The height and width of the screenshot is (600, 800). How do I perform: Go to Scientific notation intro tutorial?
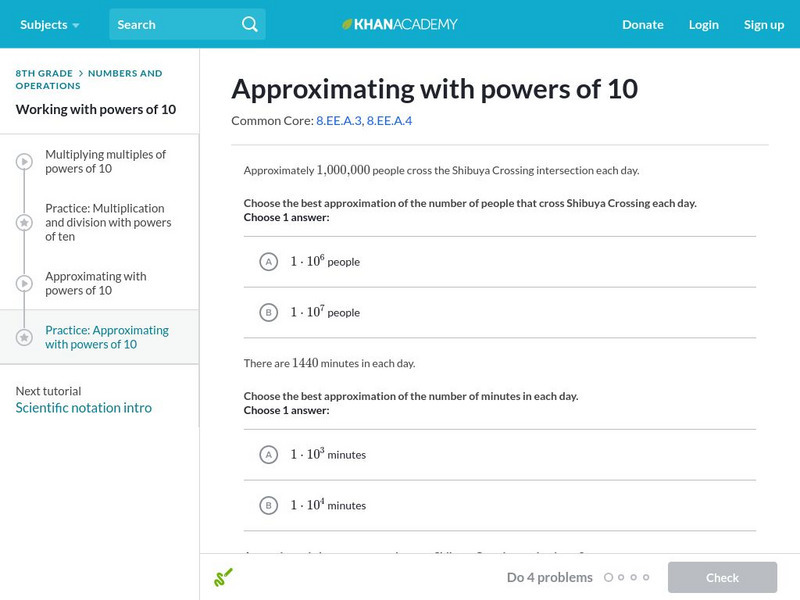coord(84,408)
